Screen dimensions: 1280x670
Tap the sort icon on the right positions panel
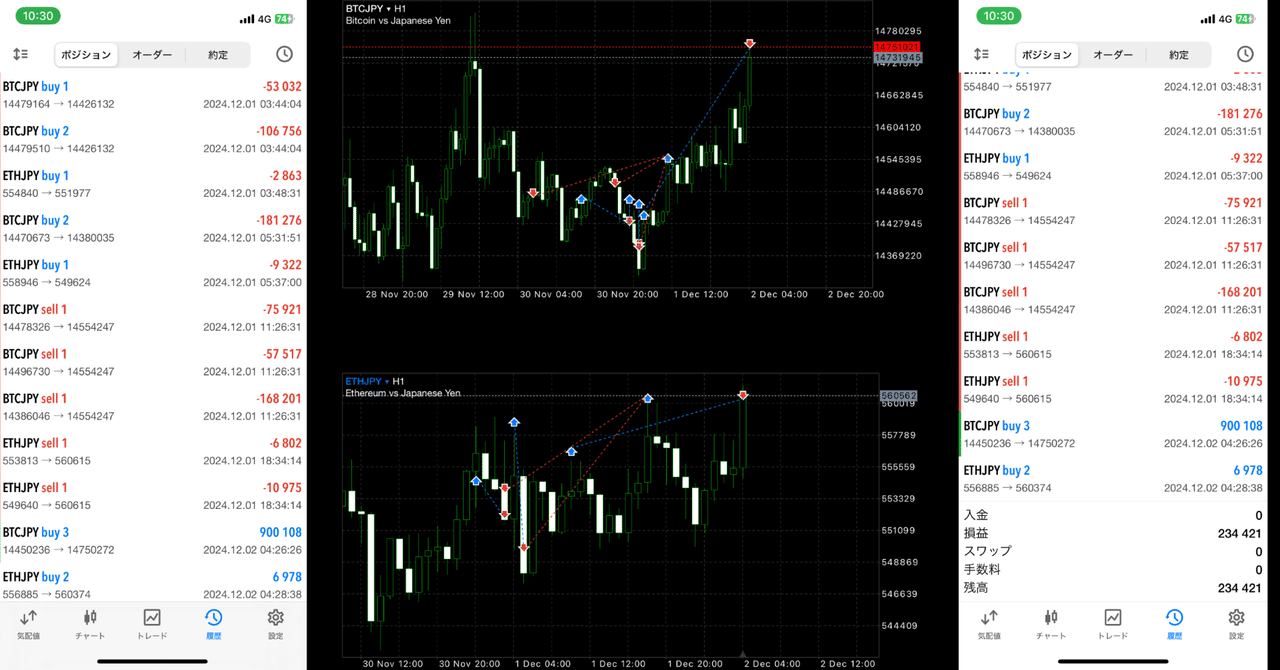(x=981, y=54)
